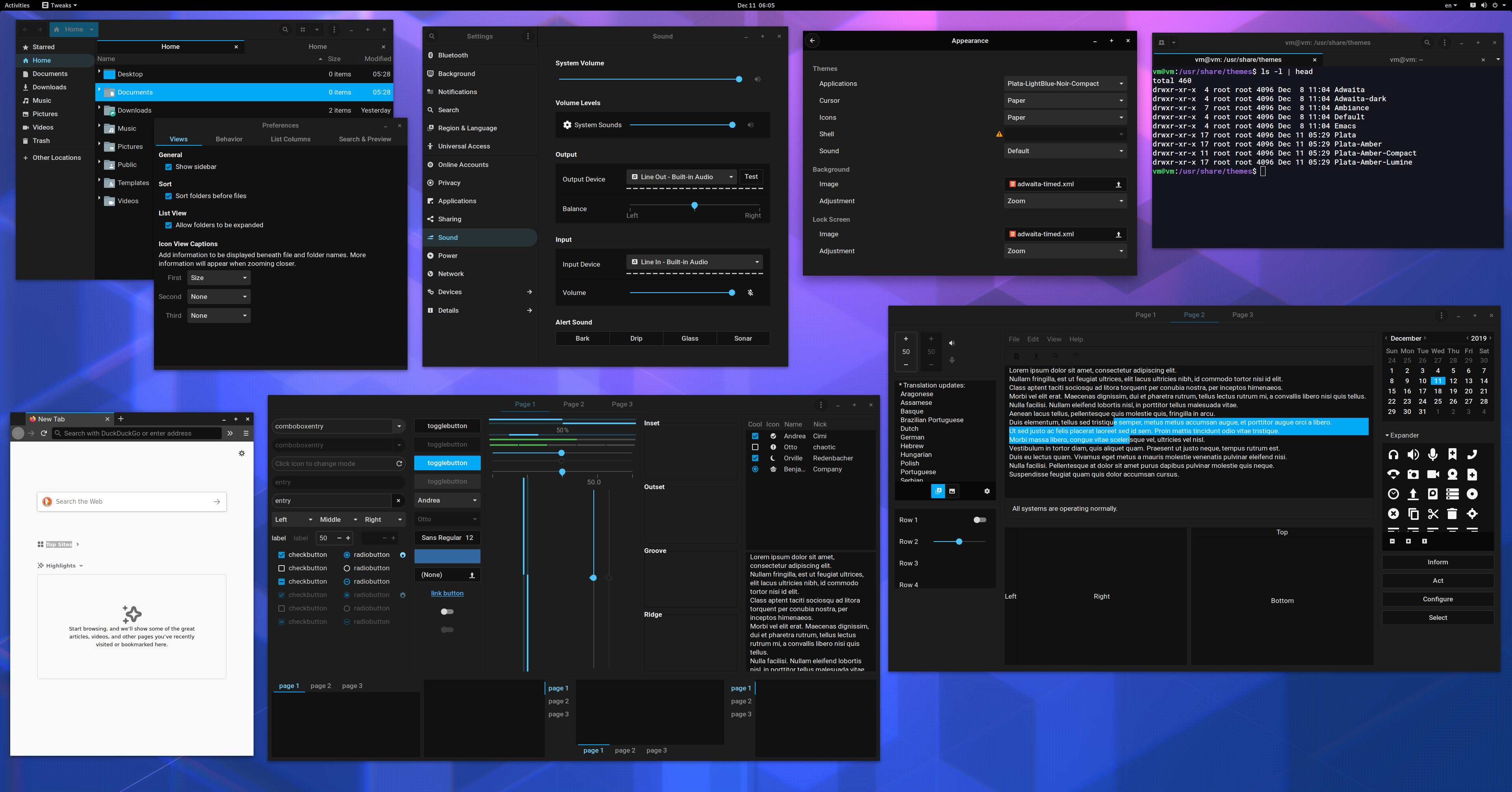Click the webcam icon in the Expander grid
Image resolution: width=1512 pixels, height=792 pixels.
(x=1452, y=475)
